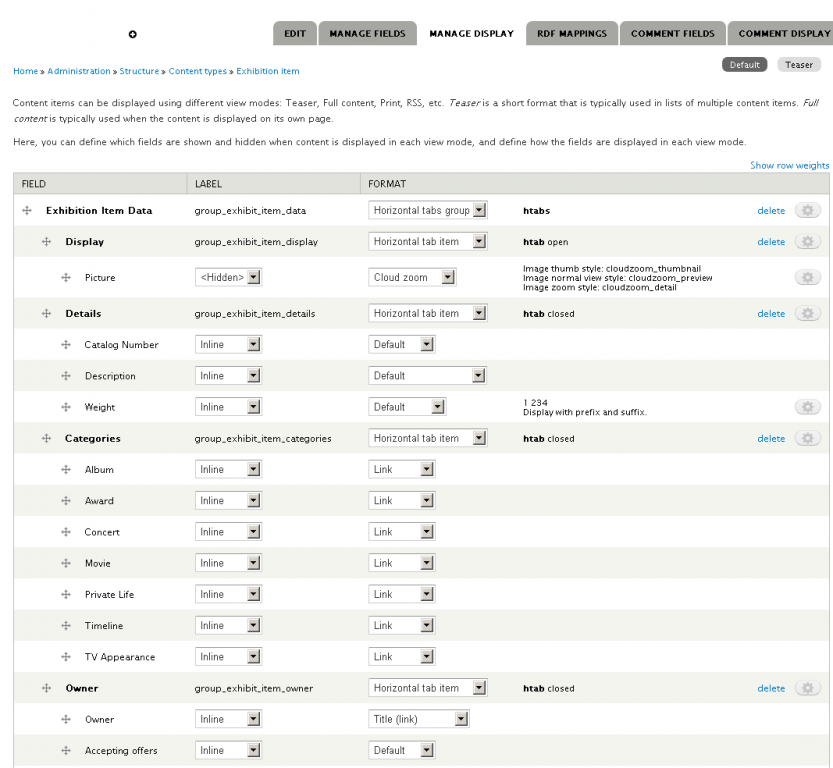Click the Show row weights link

point(789,166)
